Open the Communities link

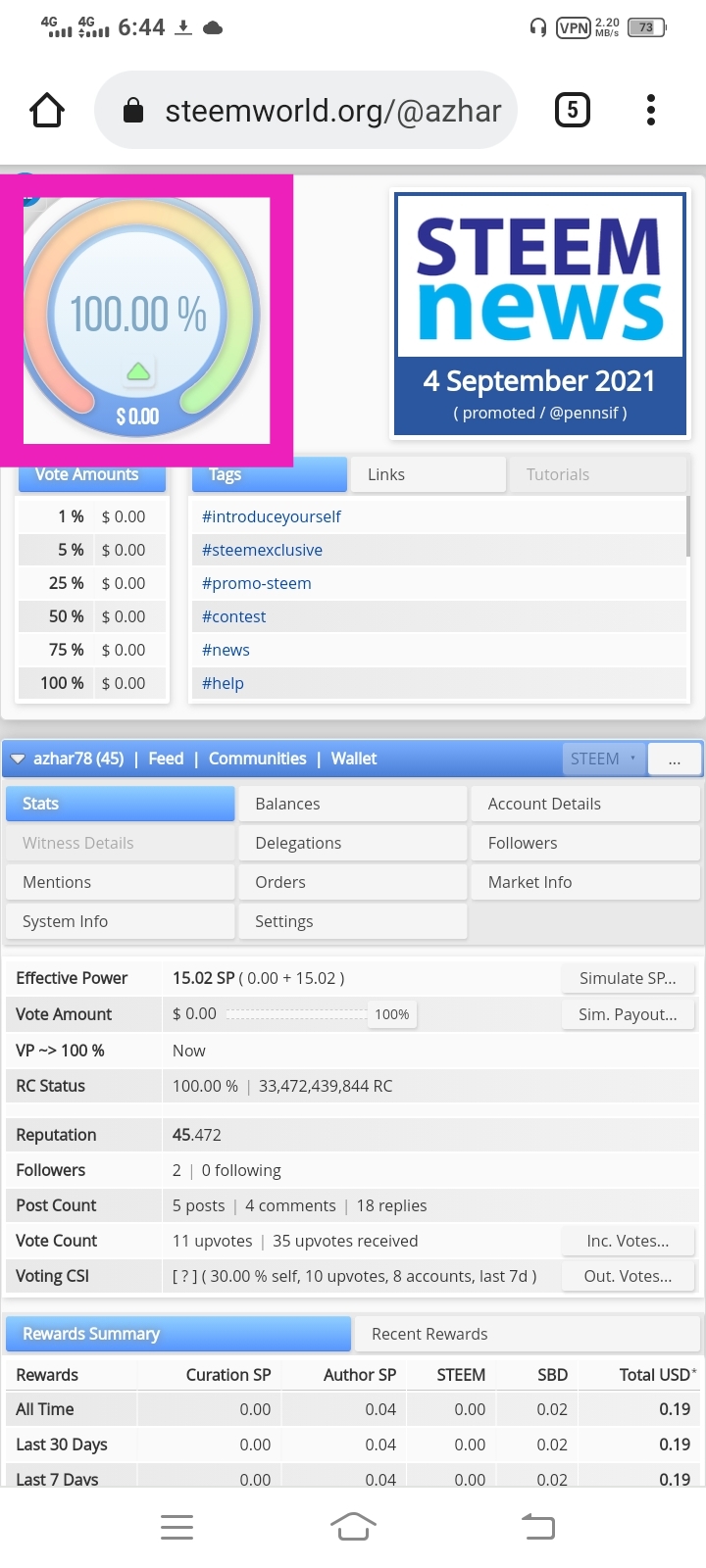point(258,759)
